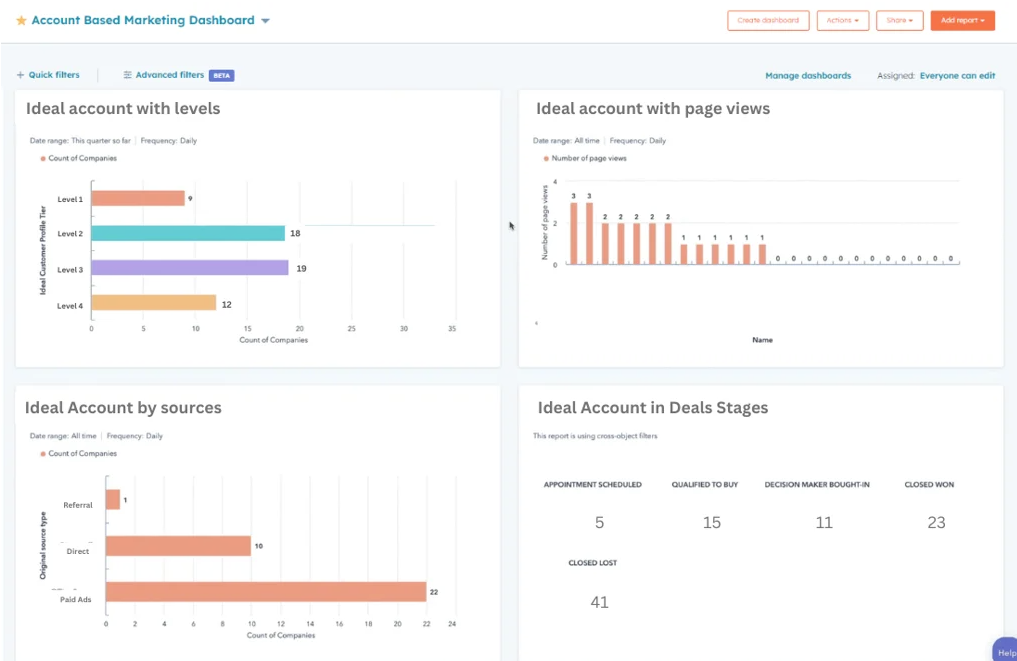Click the purple Level 3 bar

pos(190,268)
